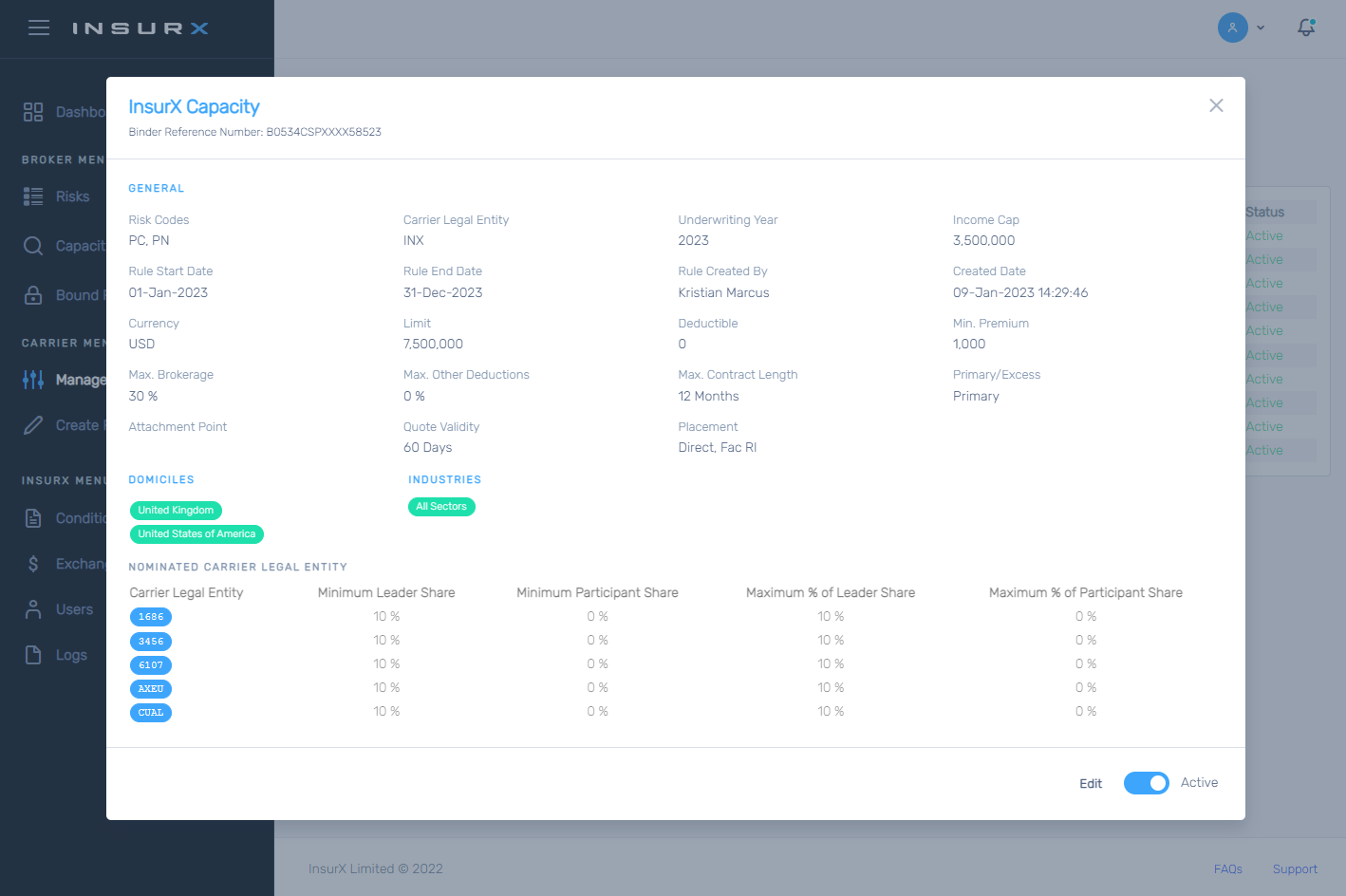
Task: Click the United States of America tag
Action: pos(196,534)
